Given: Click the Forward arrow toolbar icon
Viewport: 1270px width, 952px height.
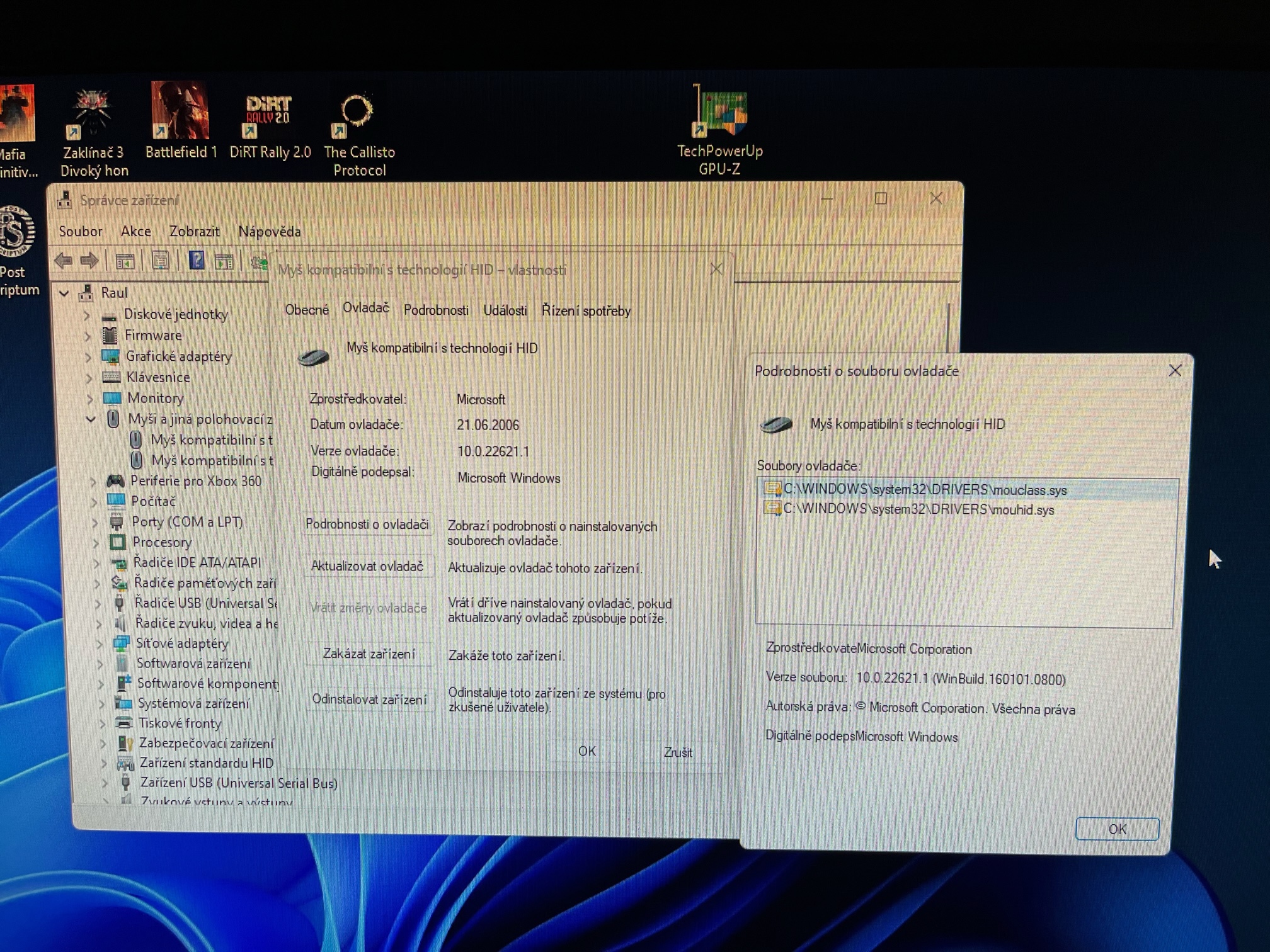Looking at the screenshot, I should 90,261.
